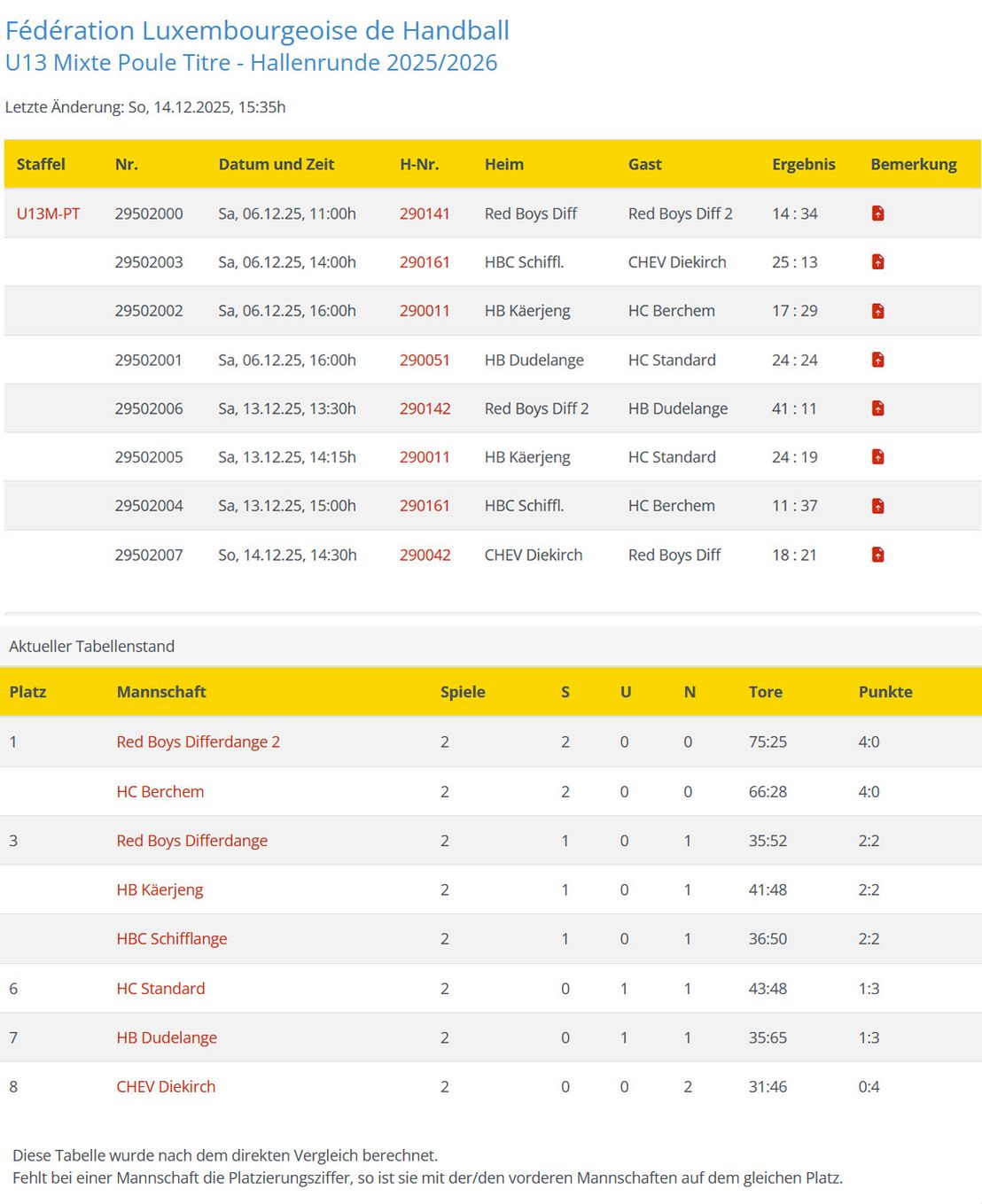982x1204 pixels.
Task: Click report icon for the 41:11 match
Action: pos(877,408)
